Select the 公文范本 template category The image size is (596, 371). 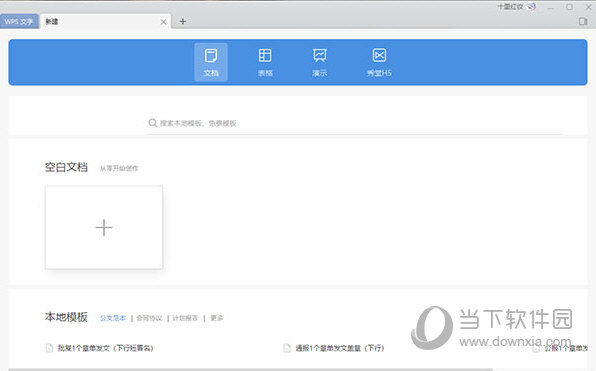(x=113, y=318)
